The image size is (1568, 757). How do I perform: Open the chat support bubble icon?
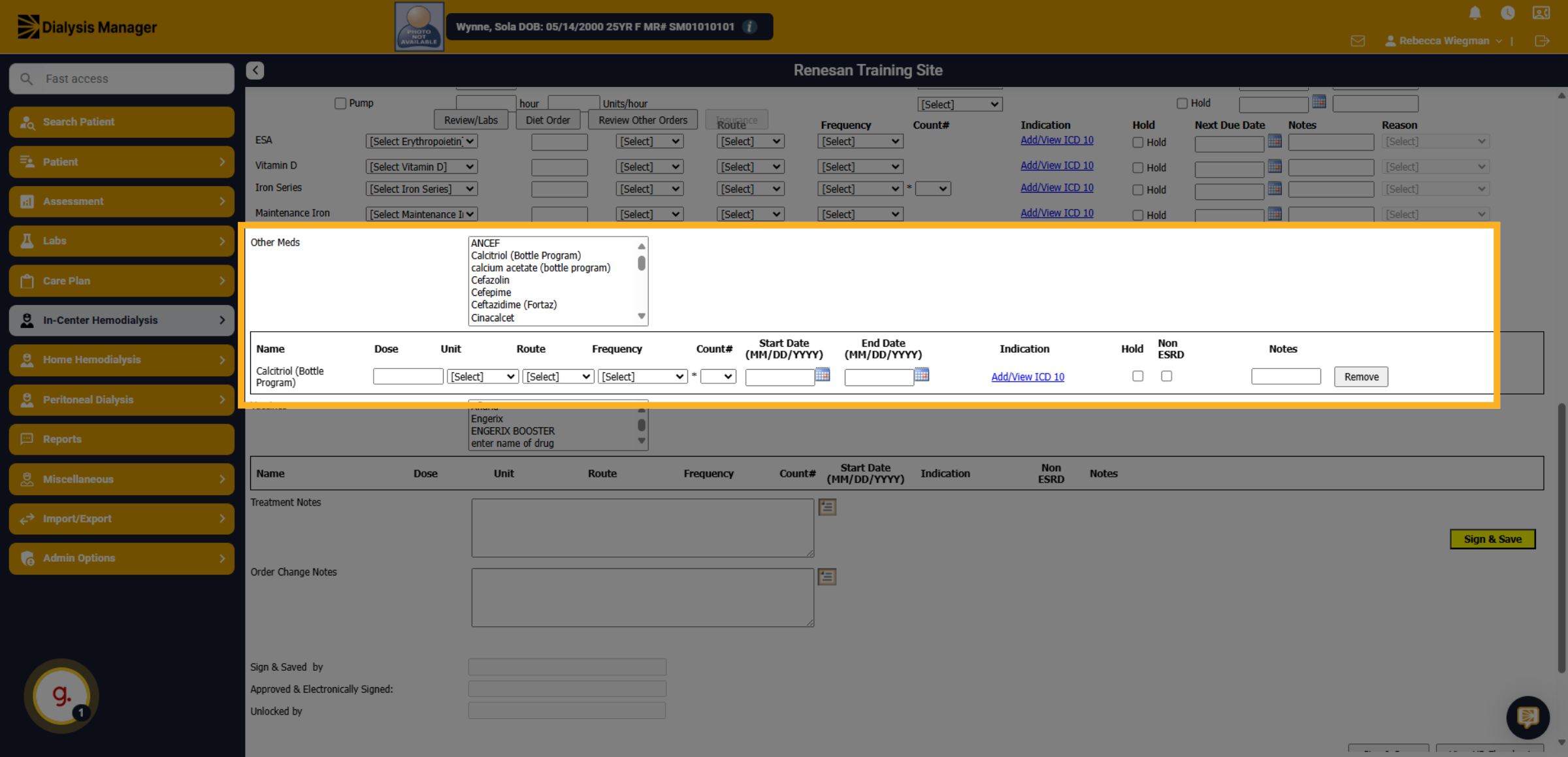tap(1527, 717)
